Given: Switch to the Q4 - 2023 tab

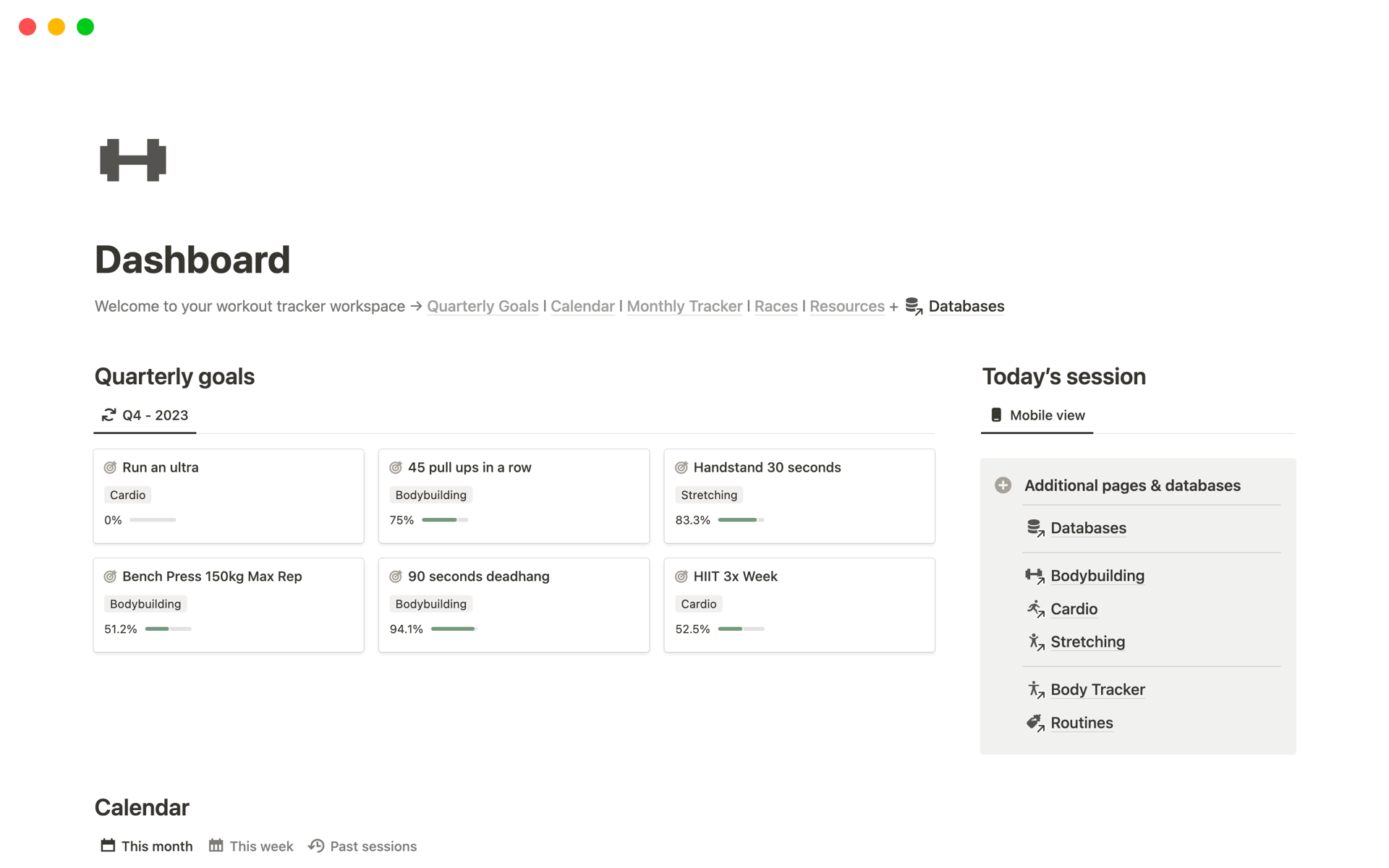Looking at the screenshot, I should (x=145, y=415).
